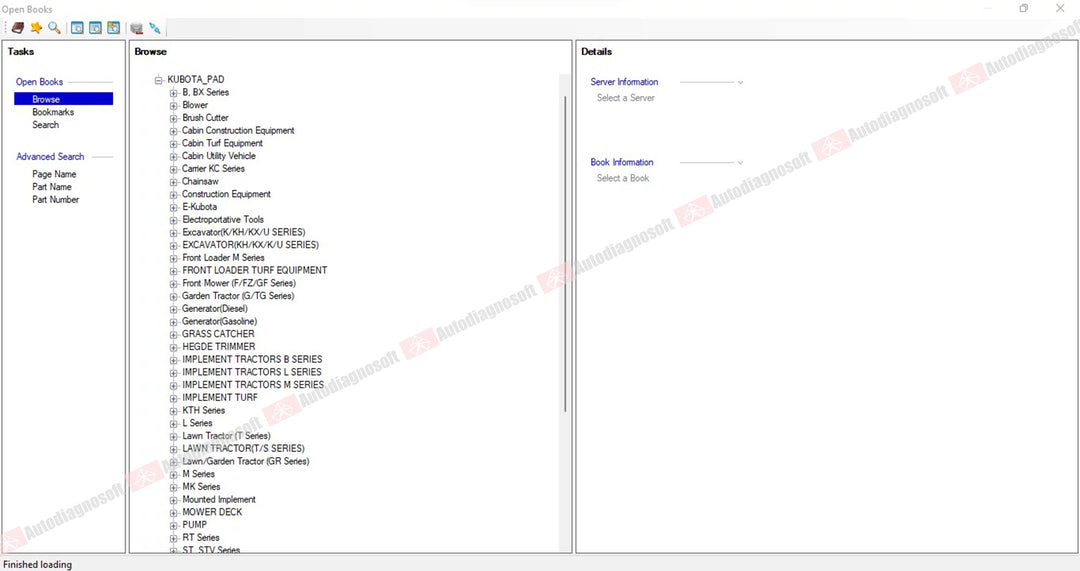Select HEGDE TRIMMER in tree
Image resolution: width=1080 pixels, height=571 pixels.
click(x=219, y=347)
